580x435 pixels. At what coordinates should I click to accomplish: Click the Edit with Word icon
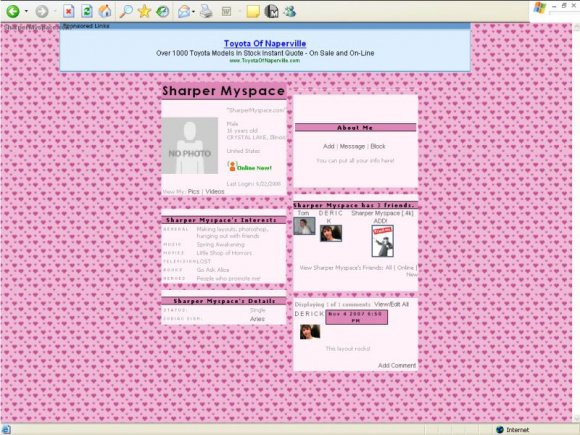click(226, 11)
